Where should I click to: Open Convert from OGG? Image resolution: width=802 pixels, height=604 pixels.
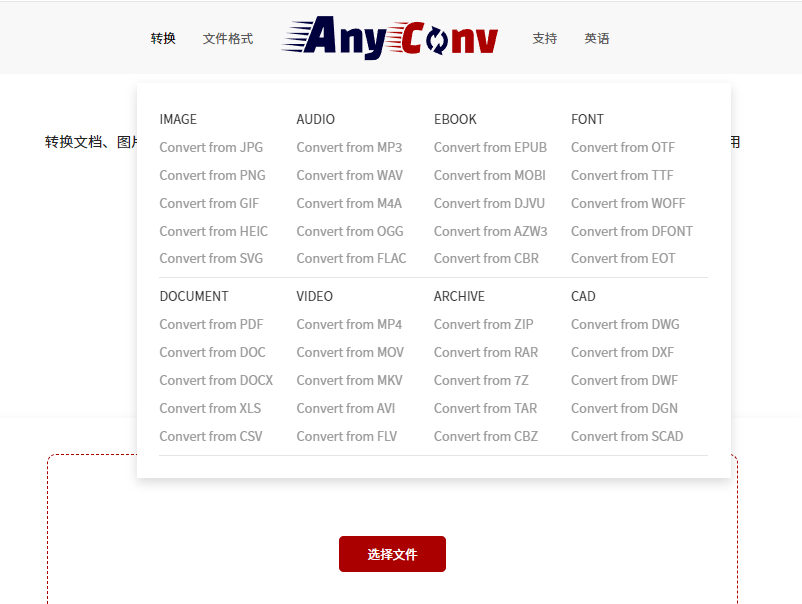point(350,231)
